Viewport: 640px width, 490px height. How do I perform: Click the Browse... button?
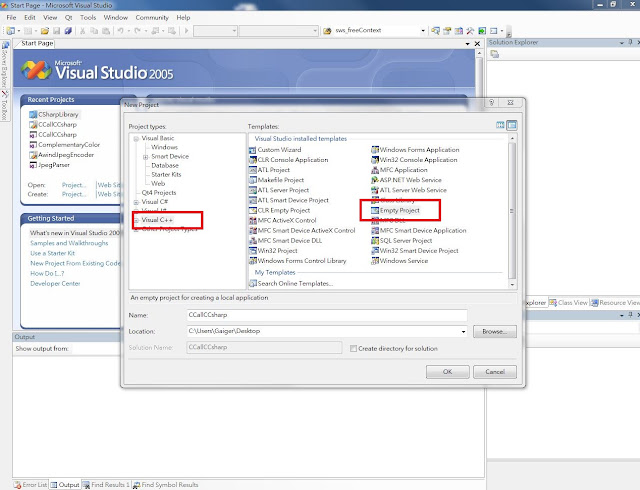(x=495, y=332)
